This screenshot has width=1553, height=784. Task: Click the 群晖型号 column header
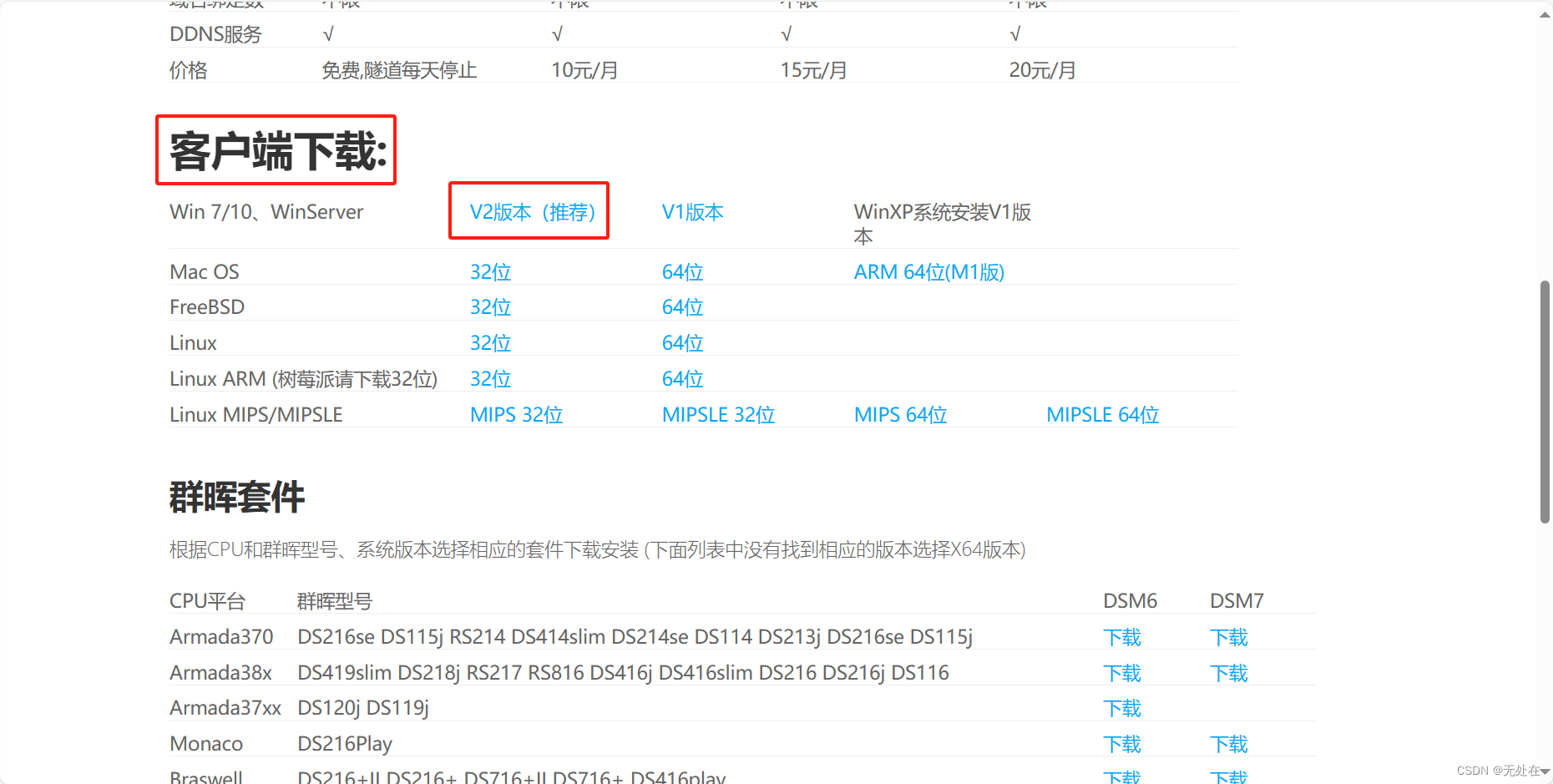[335, 601]
